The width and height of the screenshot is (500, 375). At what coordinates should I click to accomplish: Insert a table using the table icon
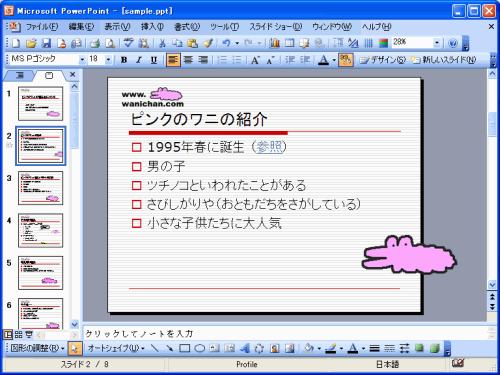pyautogui.click(x=289, y=43)
